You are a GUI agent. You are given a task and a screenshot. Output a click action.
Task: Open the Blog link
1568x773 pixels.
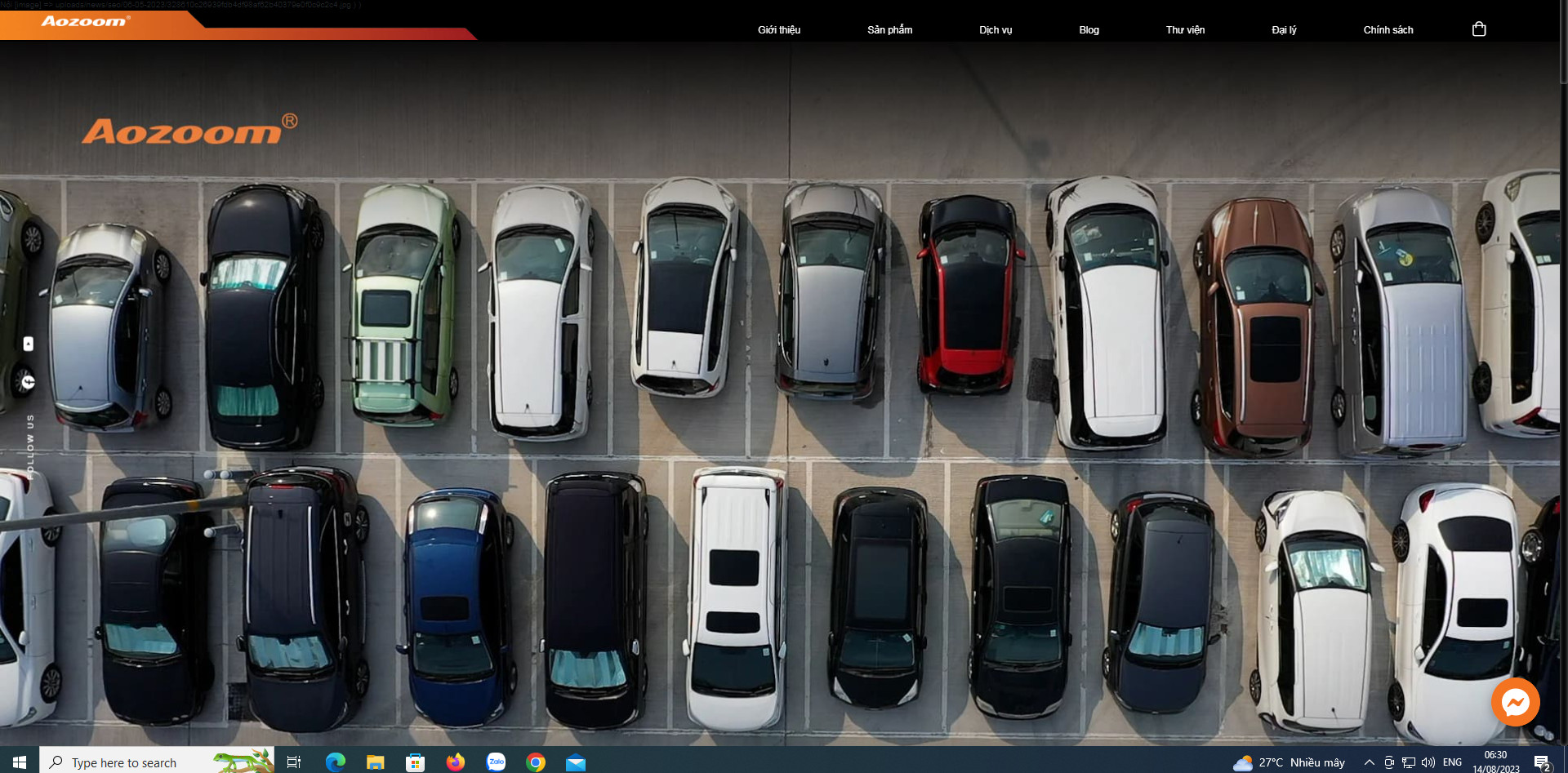click(1089, 30)
